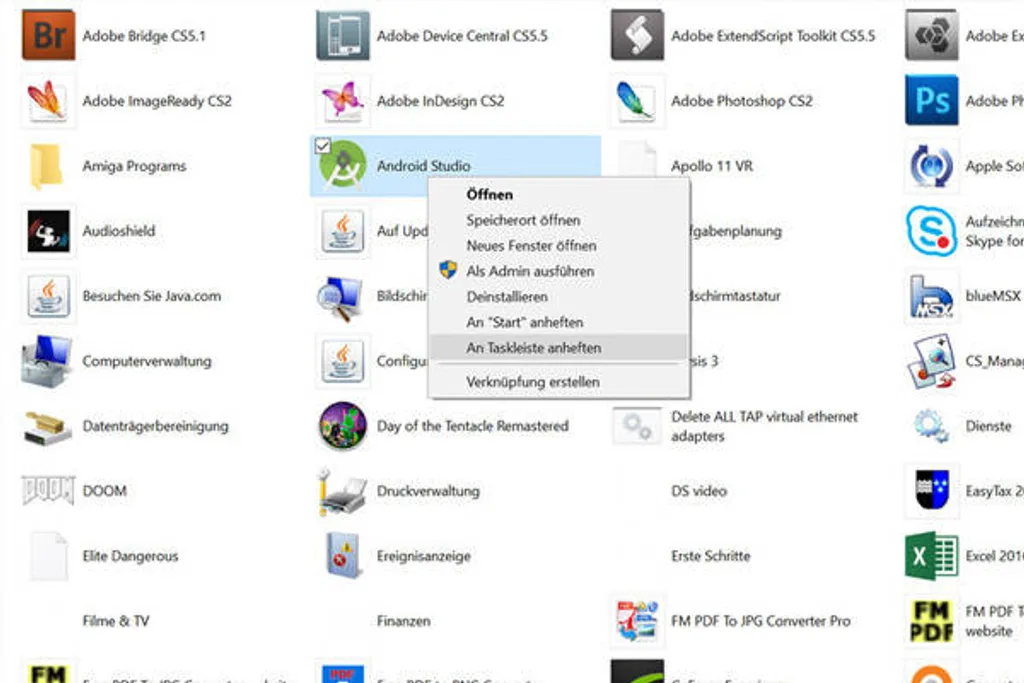The image size is (1024, 683).
Task: Select the Audioshield label text
Action: pyautogui.click(x=119, y=230)
